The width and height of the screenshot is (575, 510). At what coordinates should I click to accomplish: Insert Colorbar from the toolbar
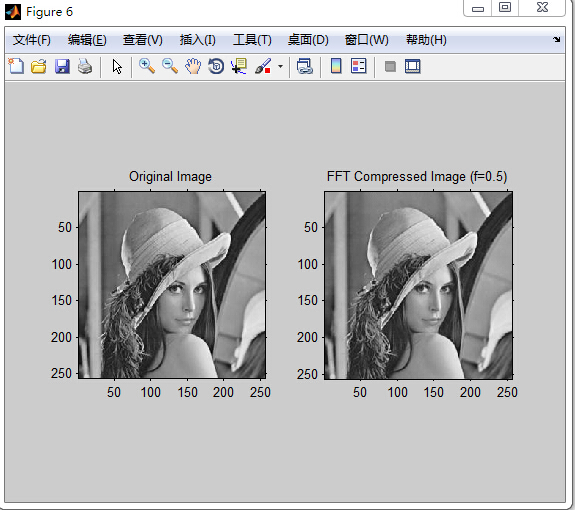click(x=336, y=66)
